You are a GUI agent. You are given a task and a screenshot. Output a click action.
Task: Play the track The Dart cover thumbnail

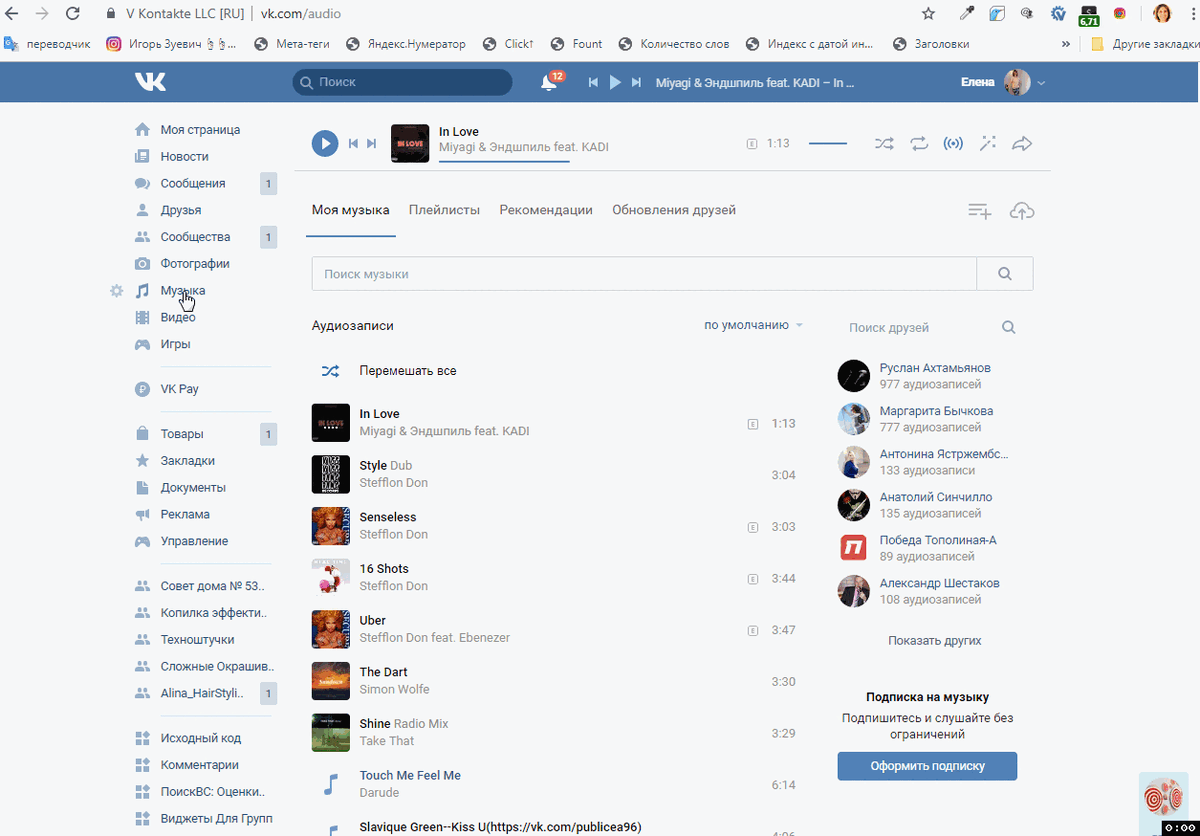331,681
